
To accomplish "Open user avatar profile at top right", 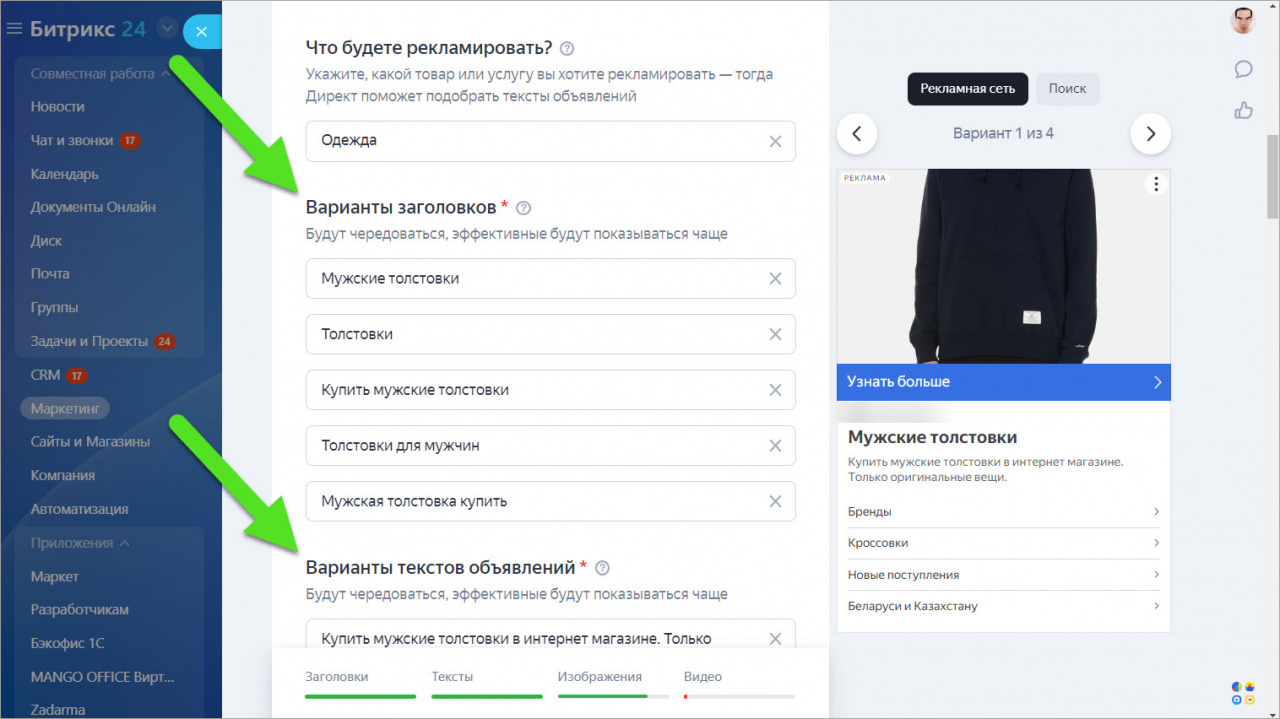I will (x=1242, y=21).
